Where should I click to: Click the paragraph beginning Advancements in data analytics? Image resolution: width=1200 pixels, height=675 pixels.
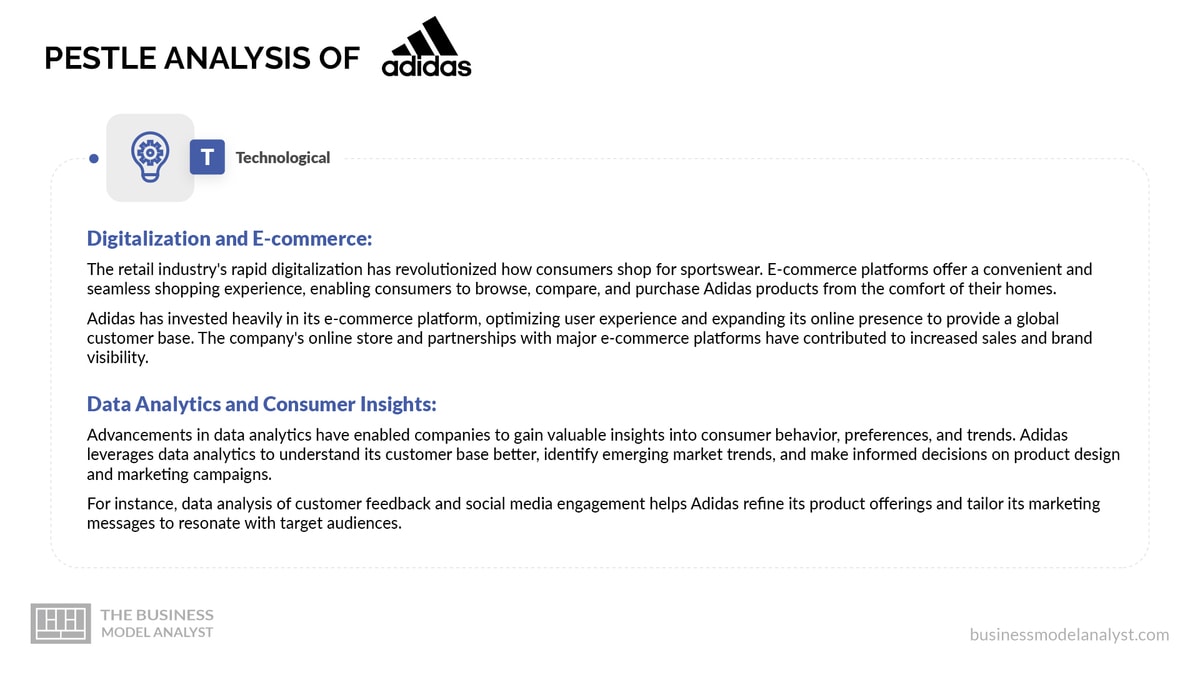603,454
